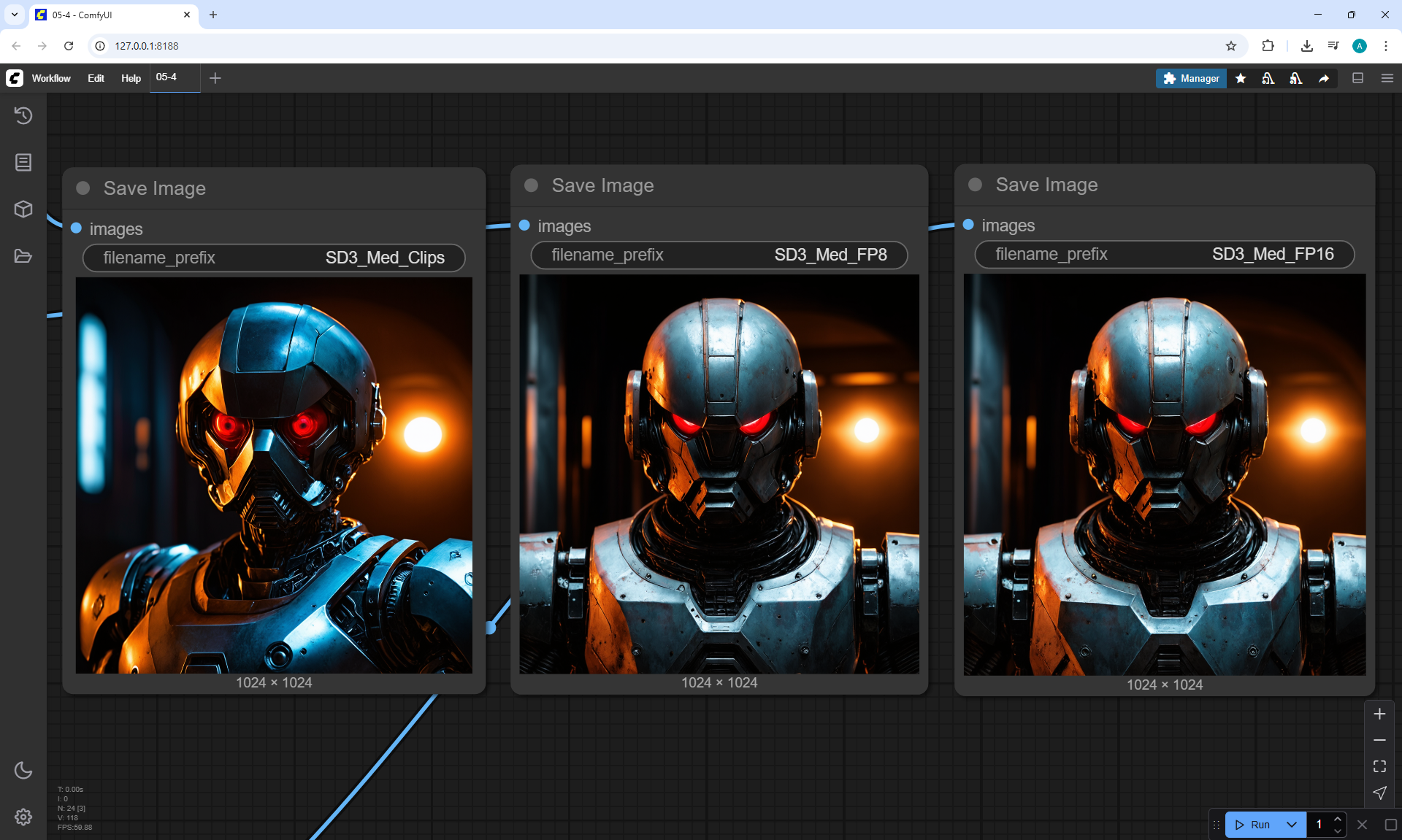This screenshot has height=840, width=1402.
Task: Open the Workflow menu
Action: tap(51, 78)
